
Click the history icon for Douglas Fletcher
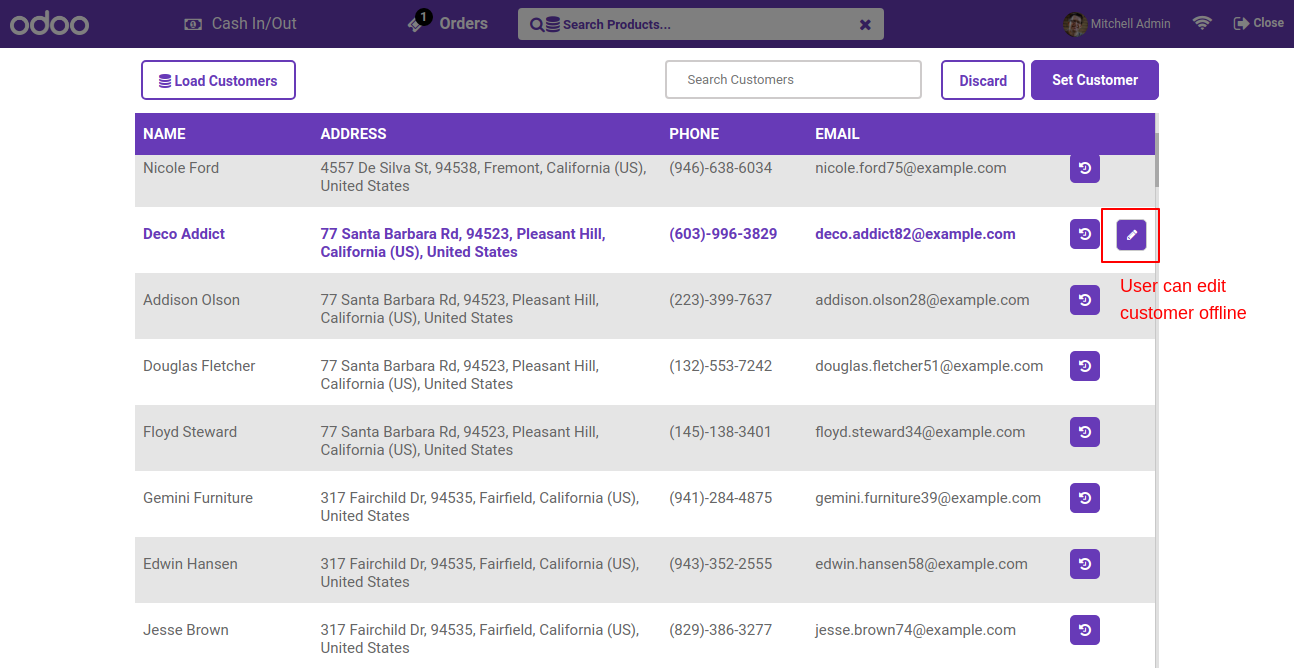pos(1085,366)
